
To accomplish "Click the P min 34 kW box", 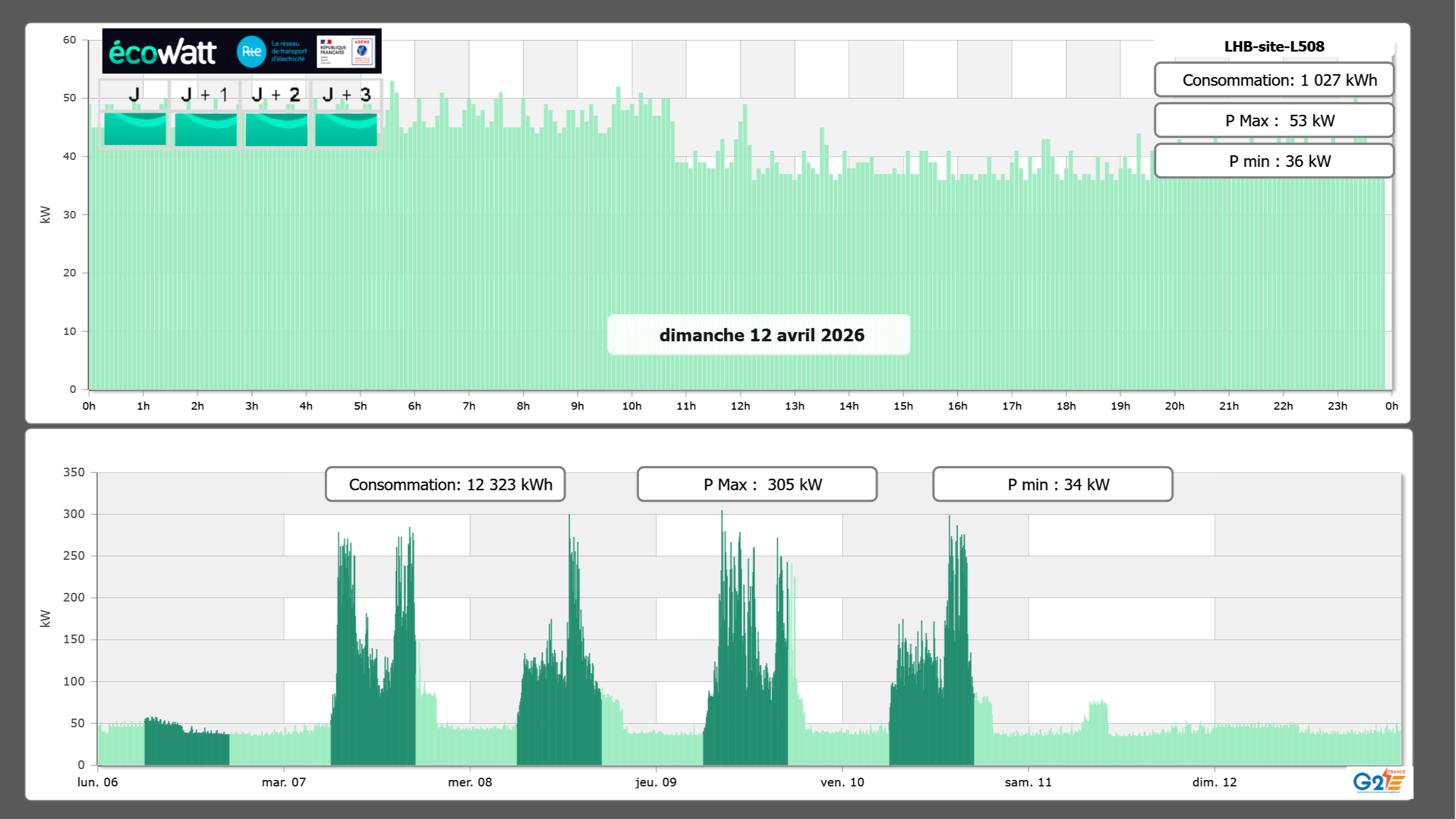I will (1052, 484).
